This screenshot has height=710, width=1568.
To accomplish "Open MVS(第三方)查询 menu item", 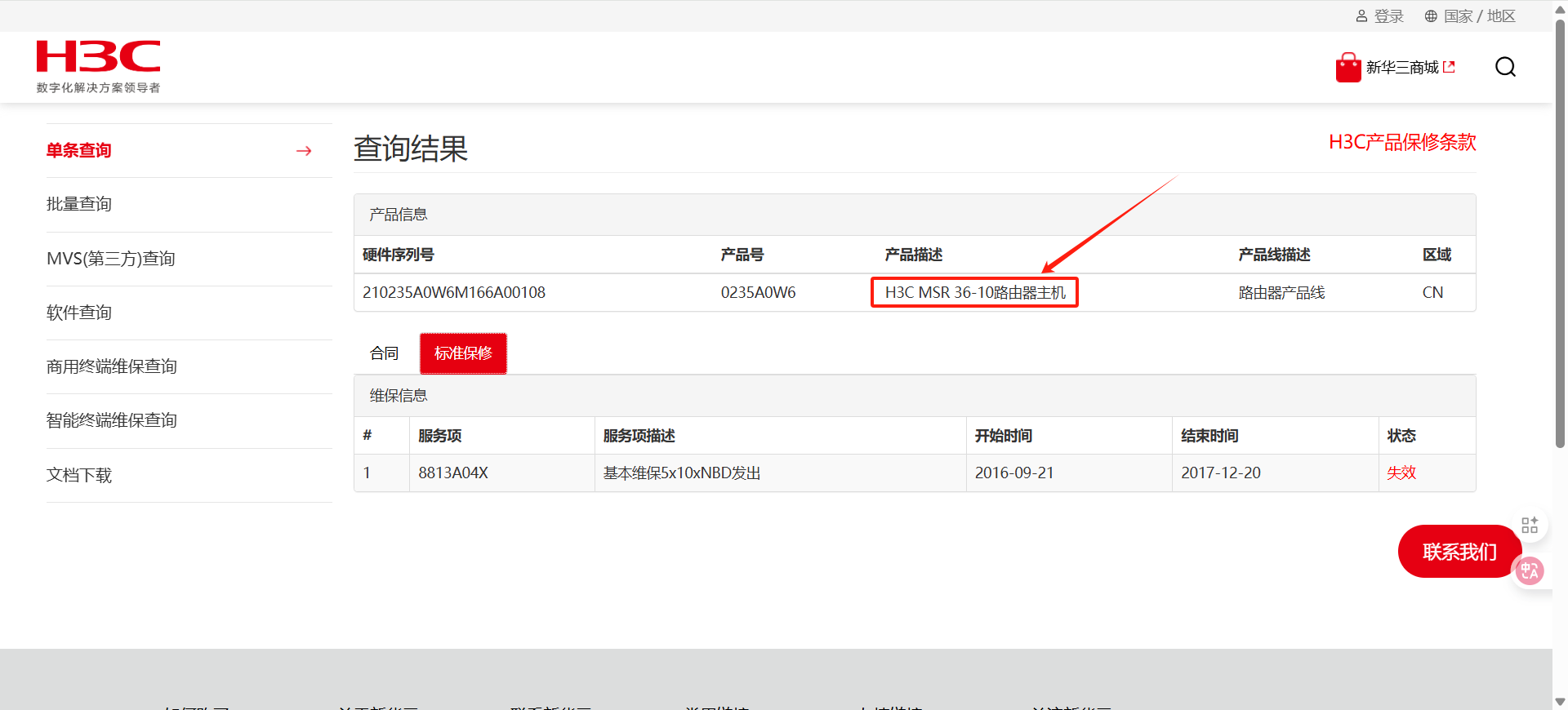I will click(111, 259).
